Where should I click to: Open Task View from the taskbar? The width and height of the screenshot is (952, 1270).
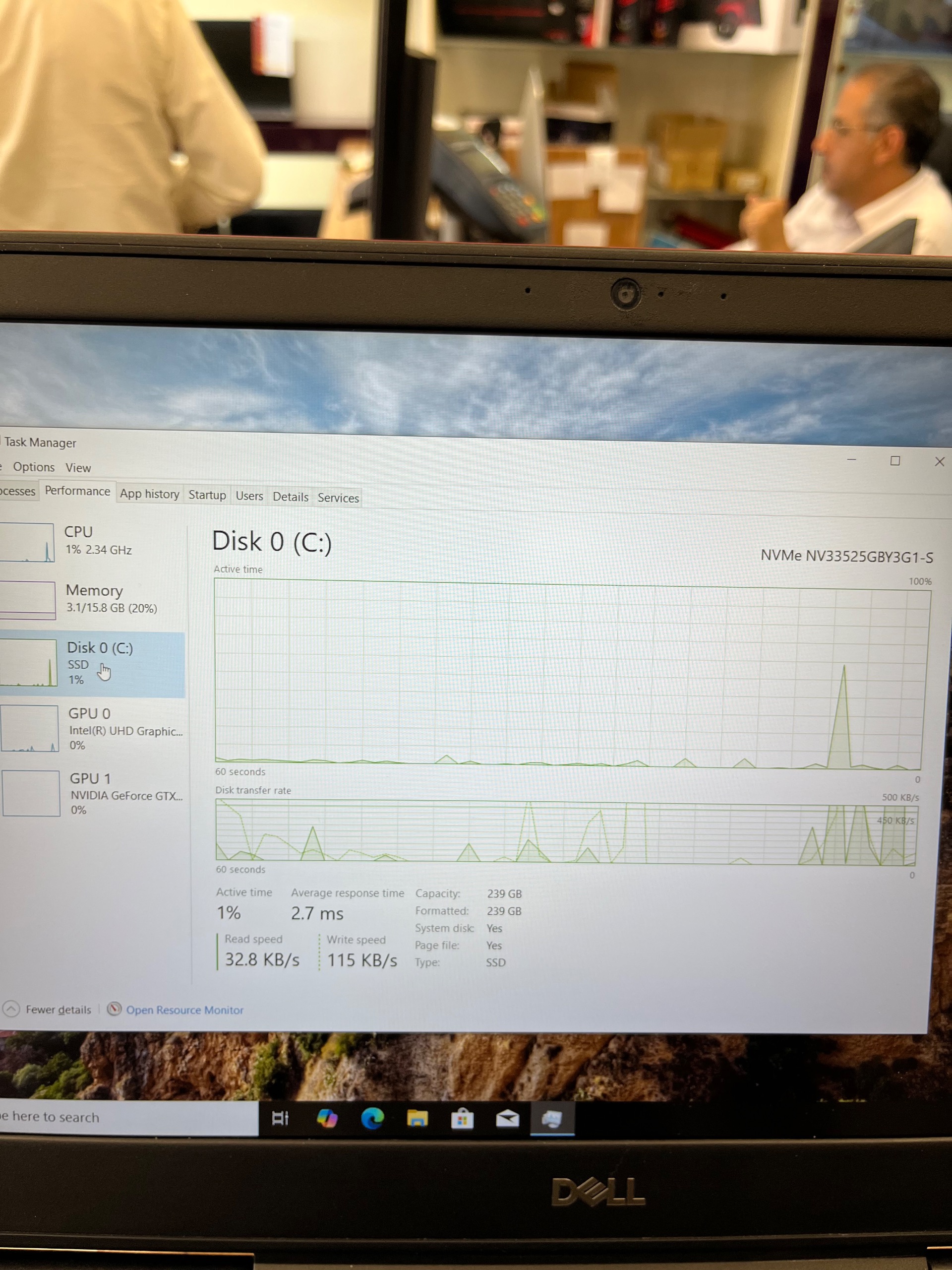tap(280, 1118)
